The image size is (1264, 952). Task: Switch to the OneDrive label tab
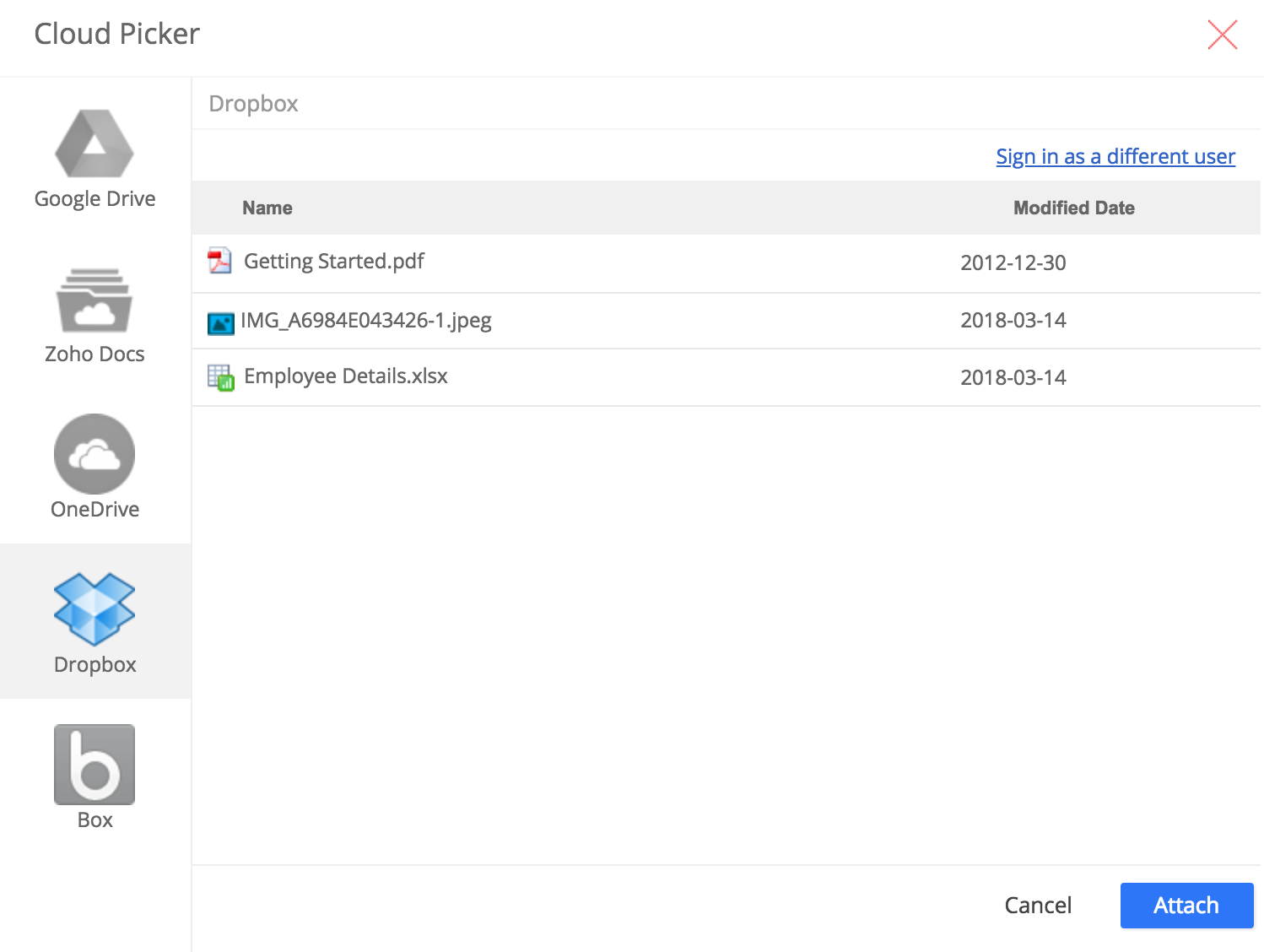pos(95,510)
